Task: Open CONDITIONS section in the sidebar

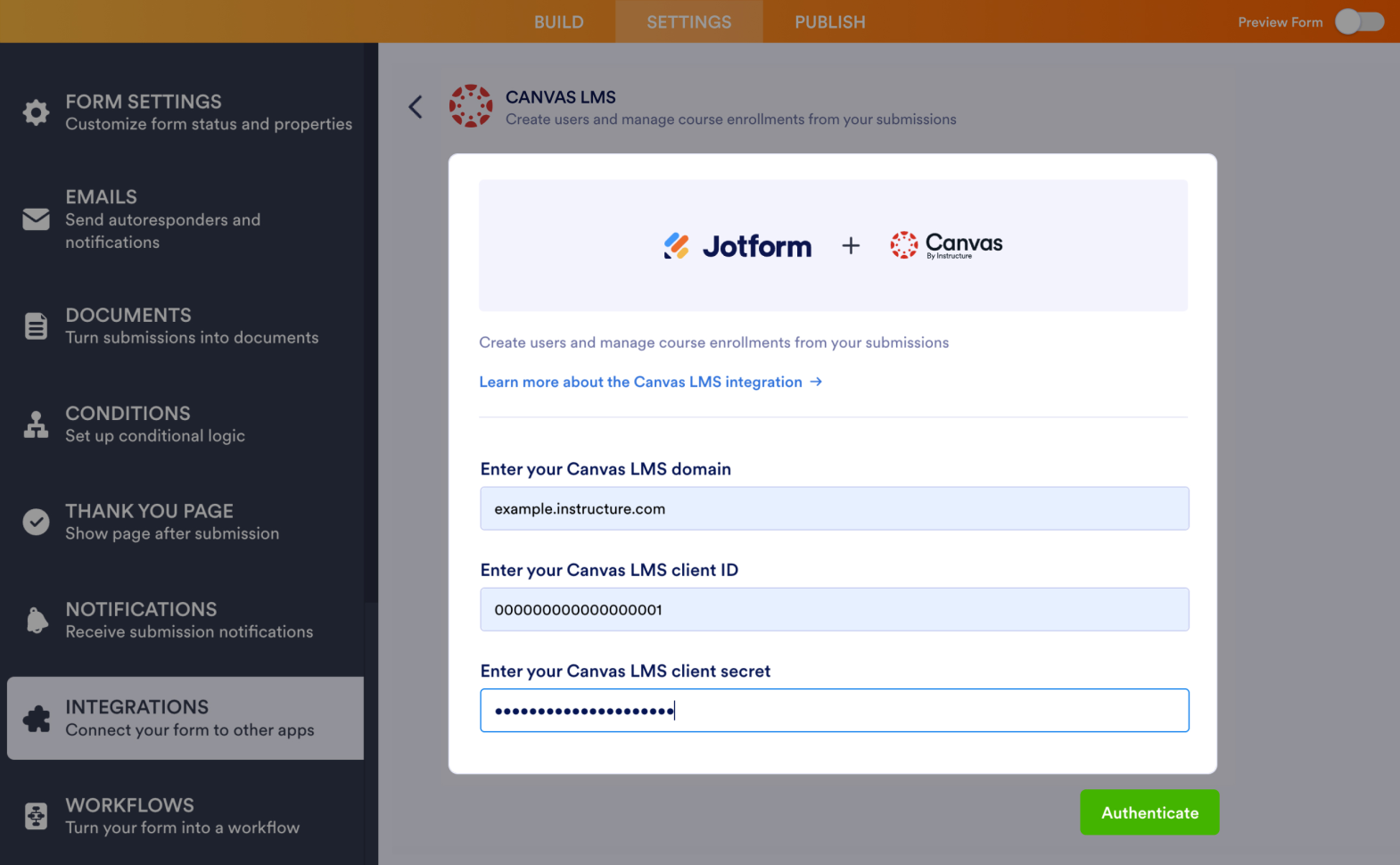Action: tap(185, 424)
